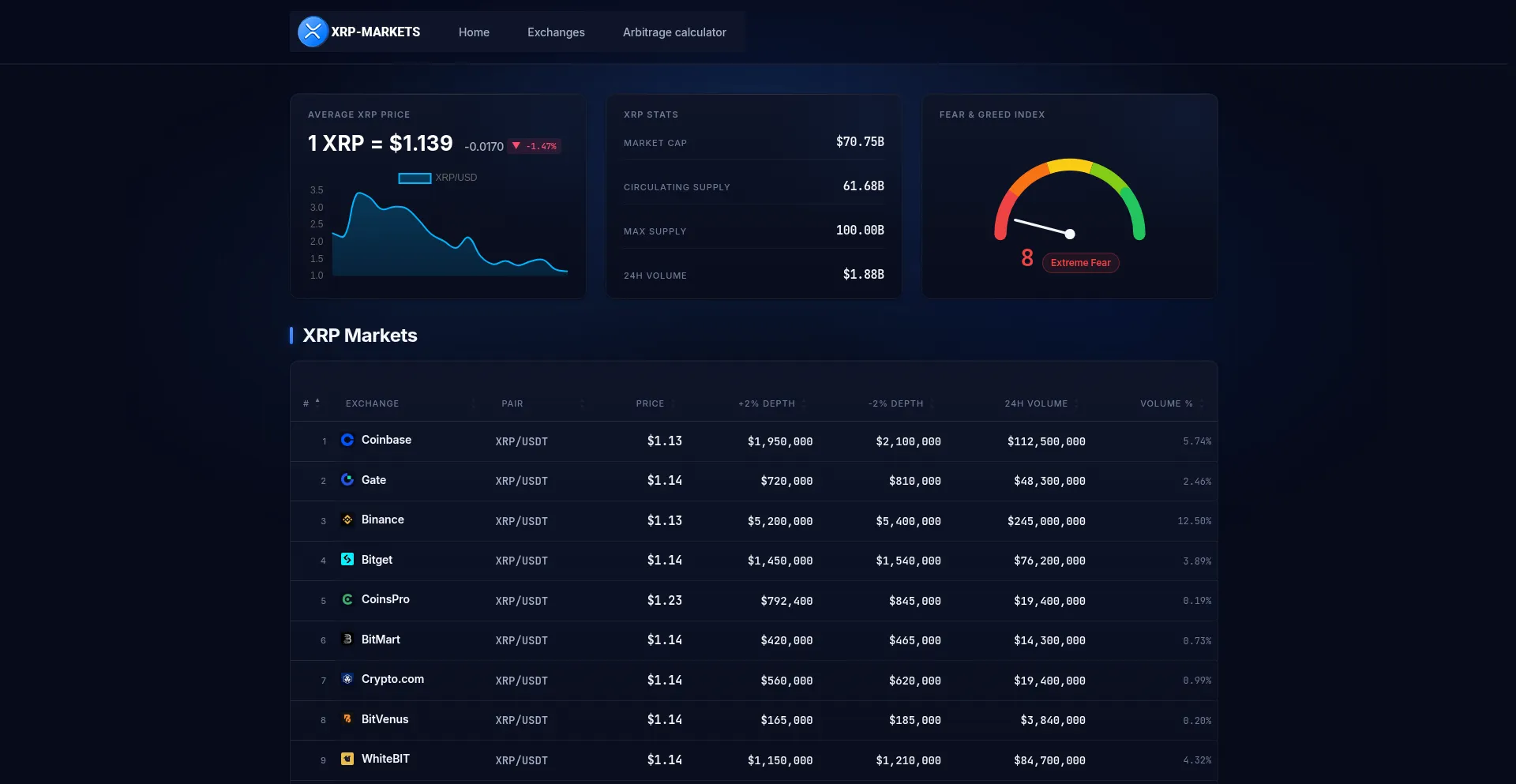This screenshot has height=784, width=1516.
Task: Open the Binance exchange name link
Action: (x=382, y=520)
